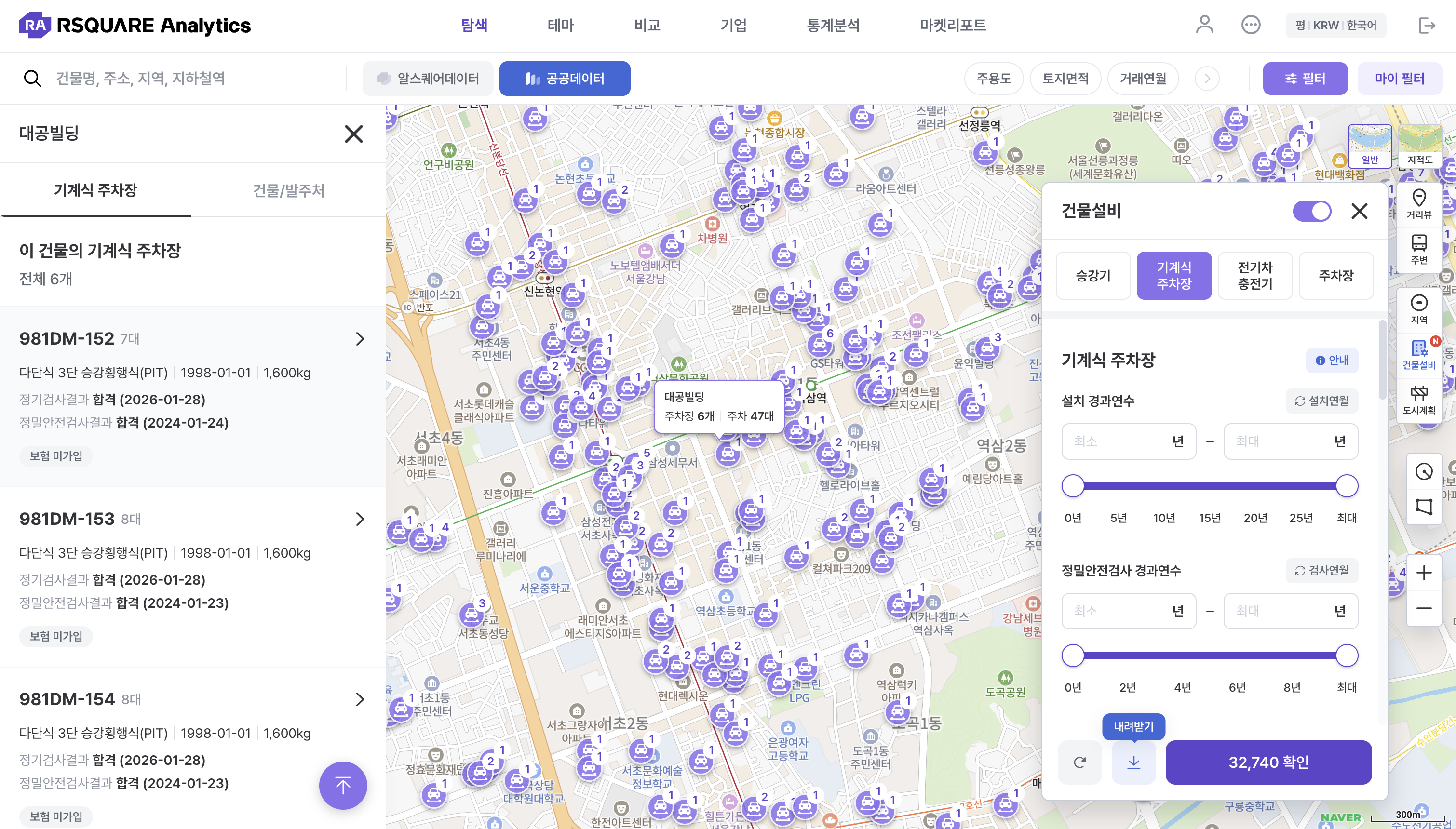
Task: Zoom in on the map
Action: pos(1424,572)
